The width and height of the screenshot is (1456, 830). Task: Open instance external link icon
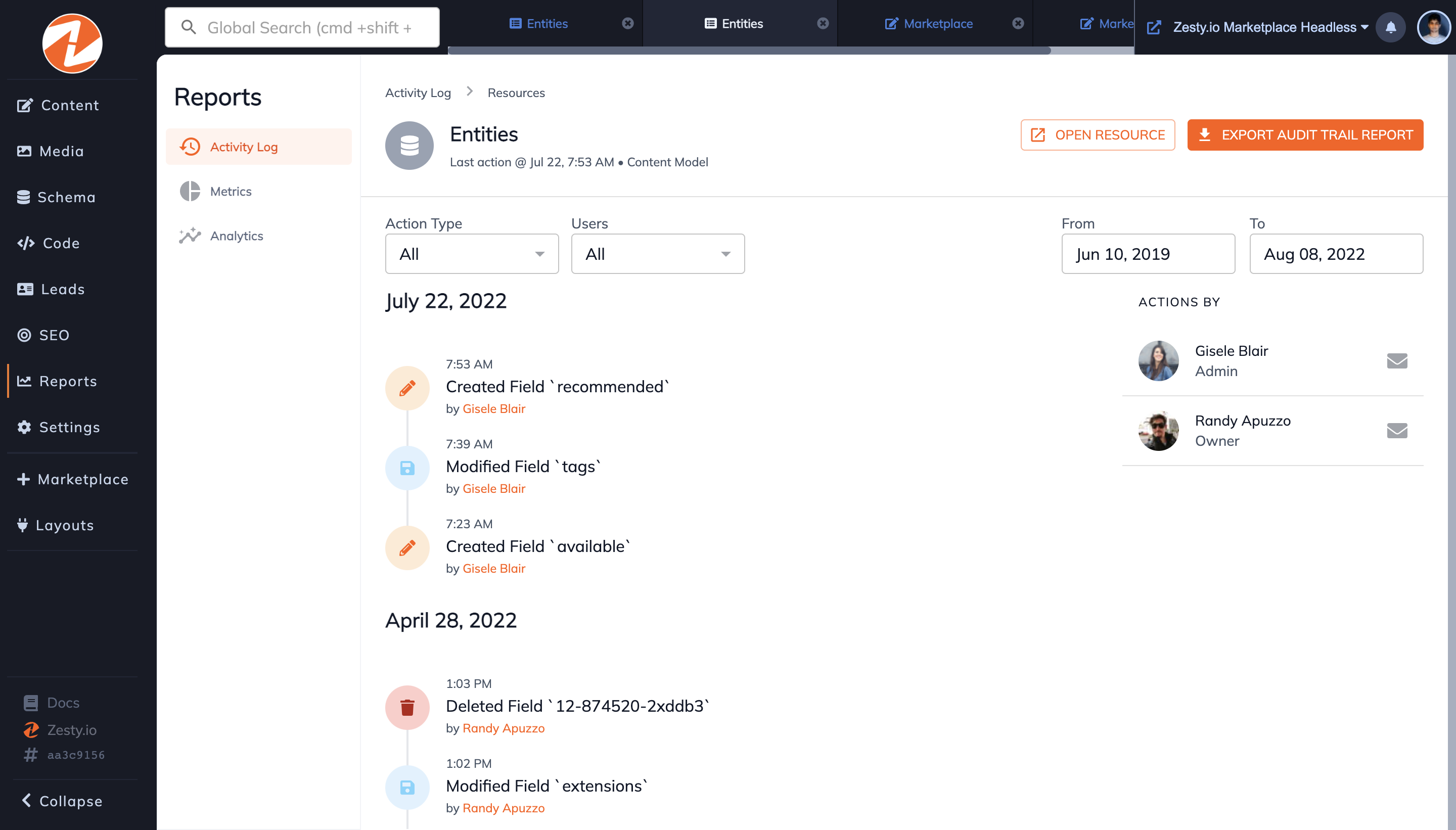click(1154, 27)
